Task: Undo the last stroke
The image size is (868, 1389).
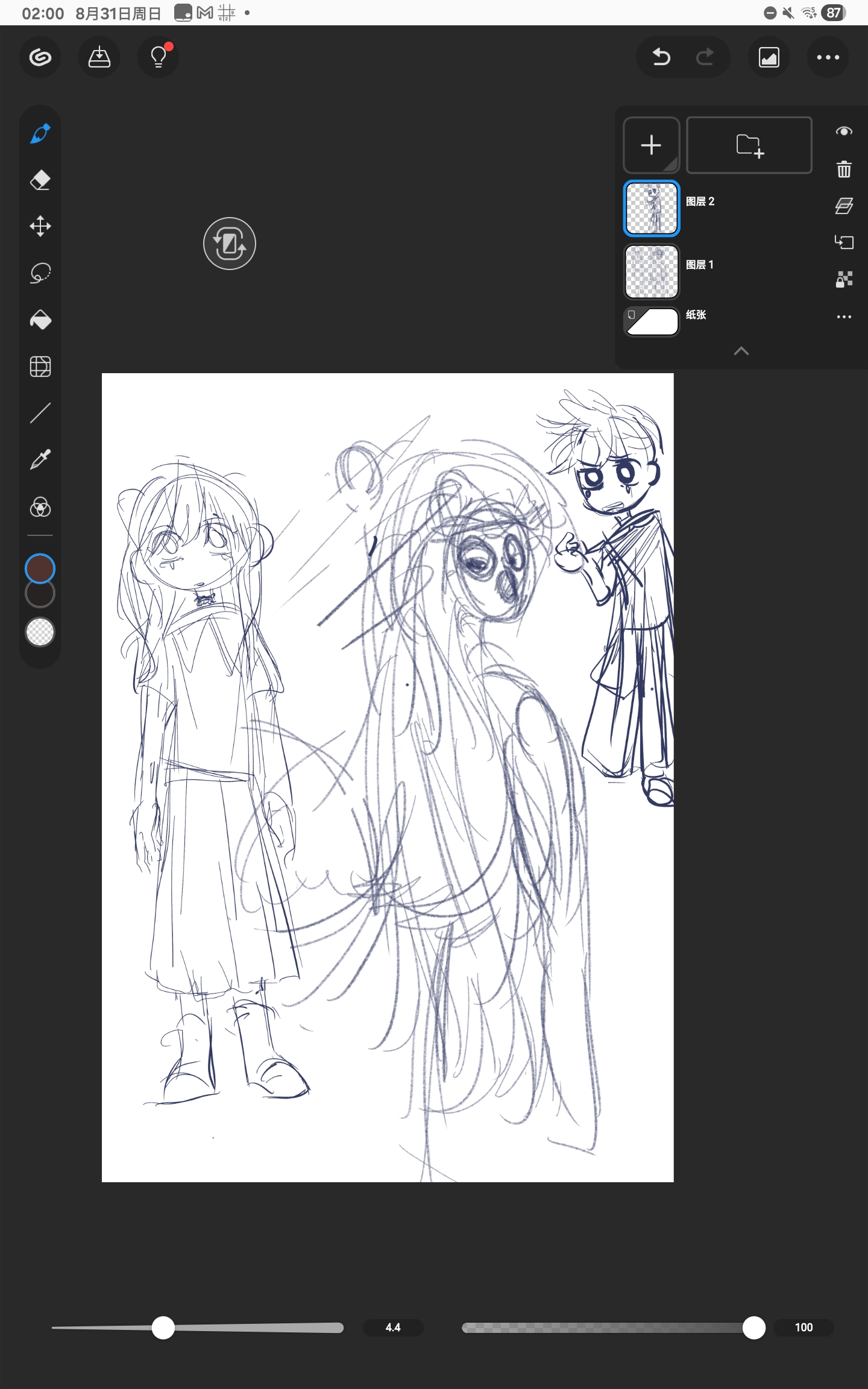Action: [x=661, y=57]
